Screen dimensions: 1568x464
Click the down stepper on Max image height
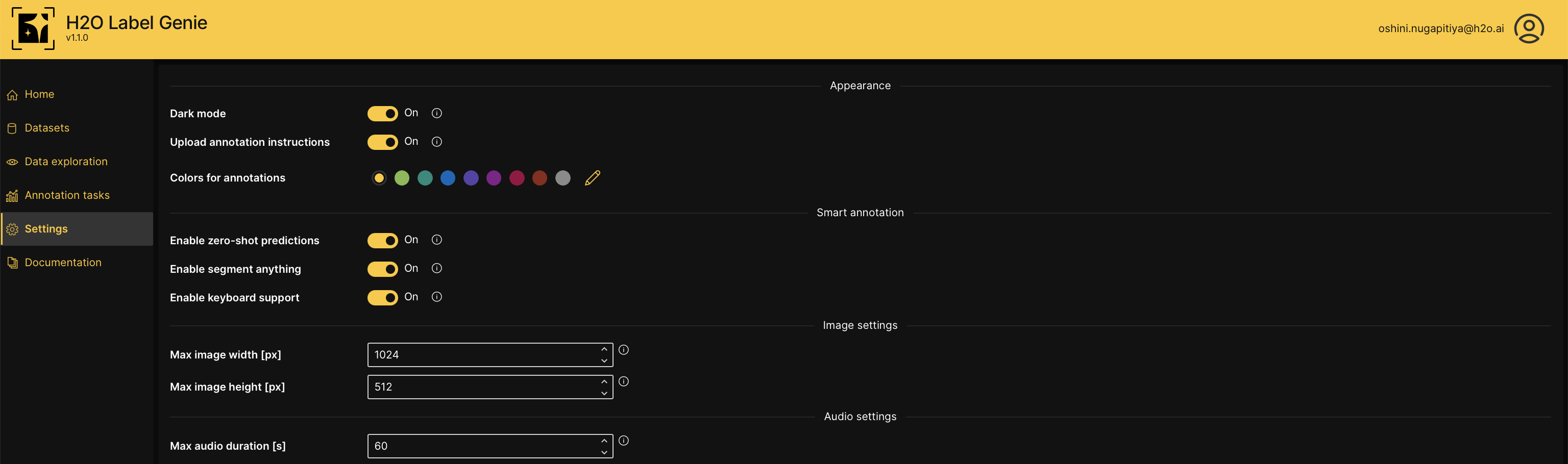click(x=603, y=393)
